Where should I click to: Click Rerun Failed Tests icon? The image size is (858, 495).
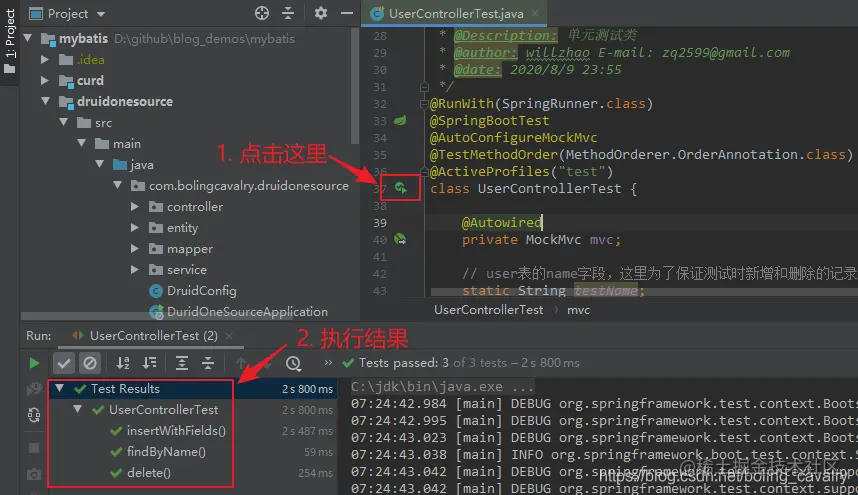tap(34, 389)
